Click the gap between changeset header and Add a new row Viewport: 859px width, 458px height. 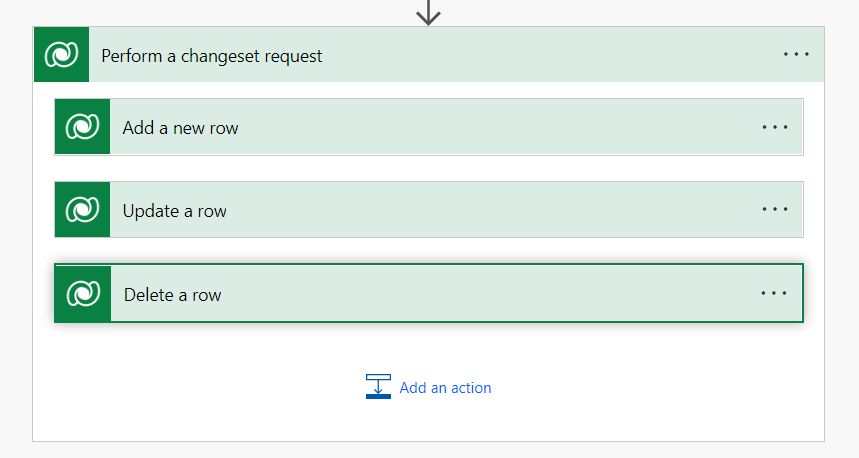[428, 90]
